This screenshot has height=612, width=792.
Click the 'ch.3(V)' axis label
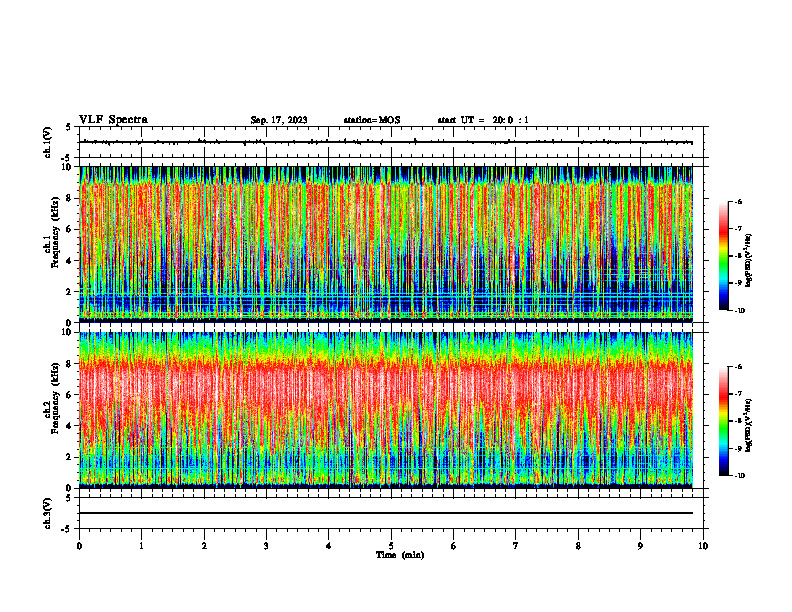coord(48,513)
